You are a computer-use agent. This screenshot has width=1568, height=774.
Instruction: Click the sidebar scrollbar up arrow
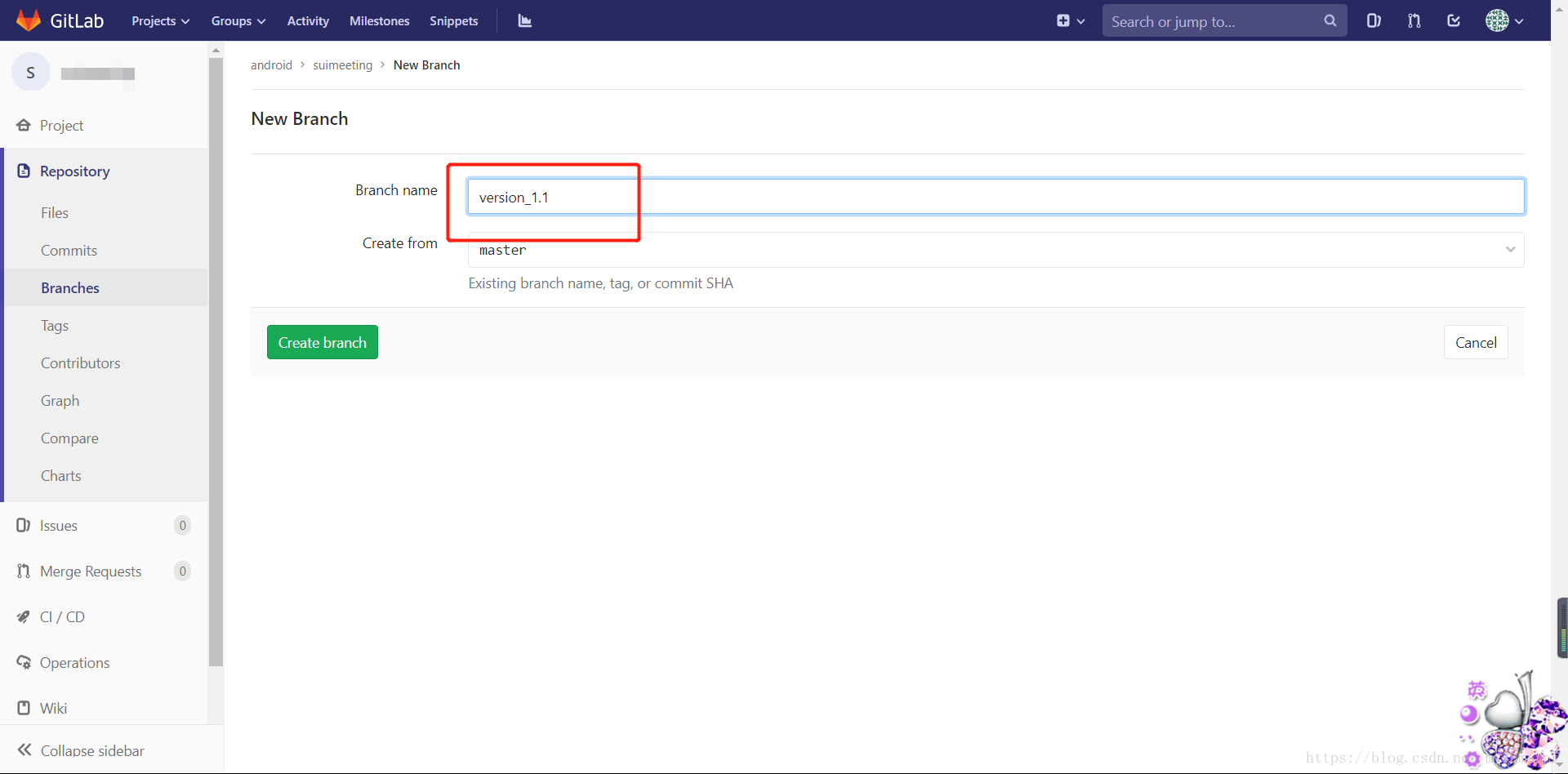(x=216, y=50)
